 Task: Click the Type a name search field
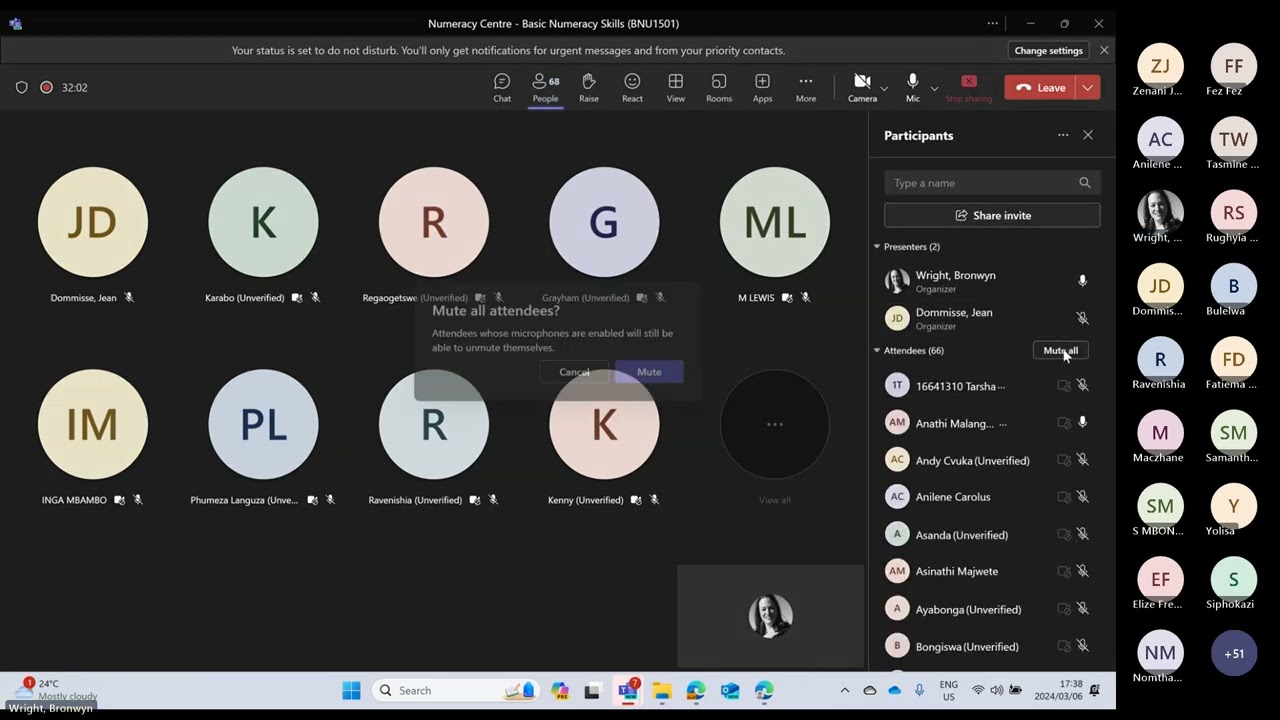point(980,183)
